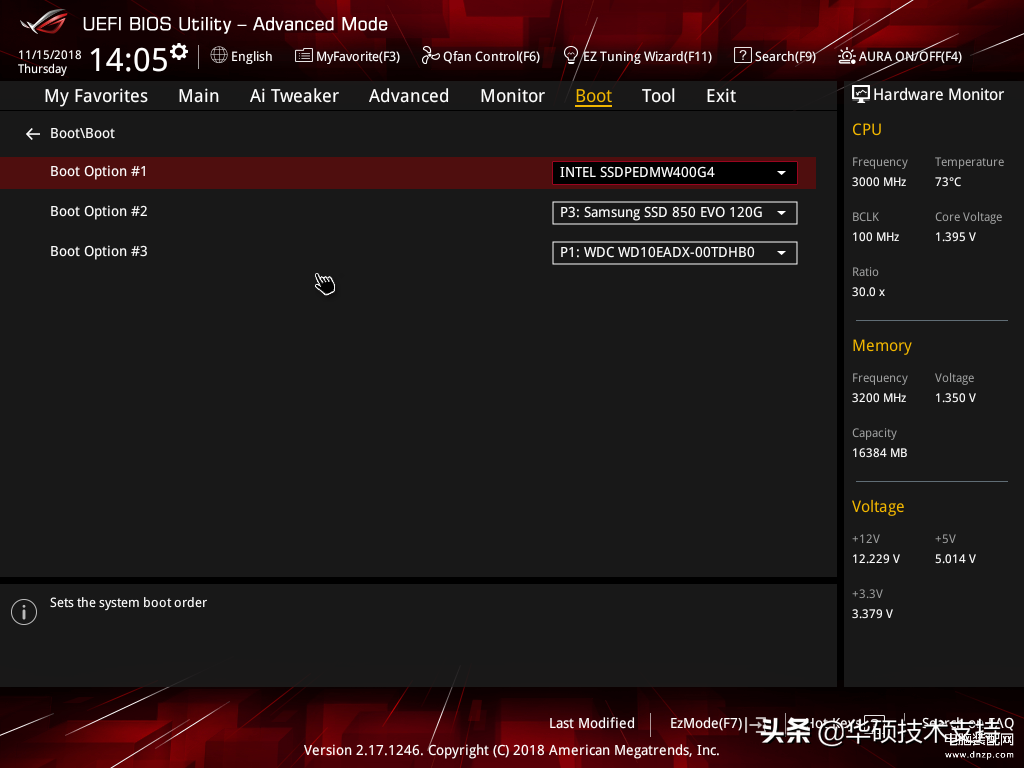This screenshot has width=1024, height=768.
Task: Switch to Main tab
Action: 199,96
